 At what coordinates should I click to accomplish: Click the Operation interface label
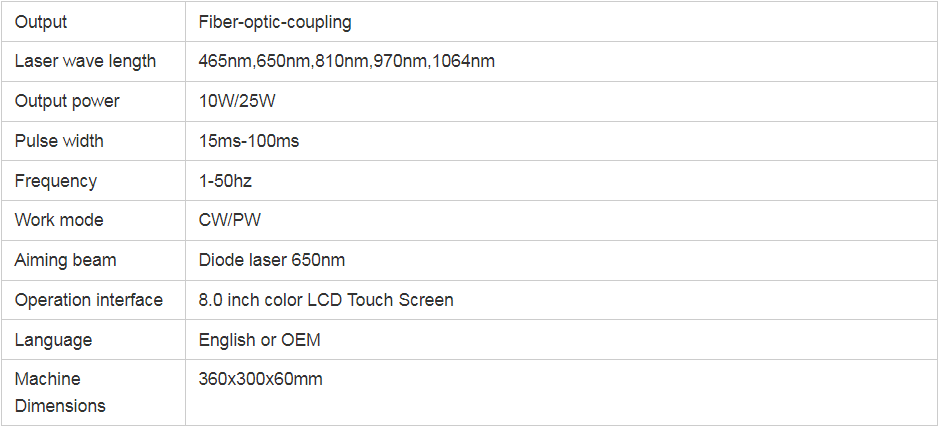coord(89,300)
